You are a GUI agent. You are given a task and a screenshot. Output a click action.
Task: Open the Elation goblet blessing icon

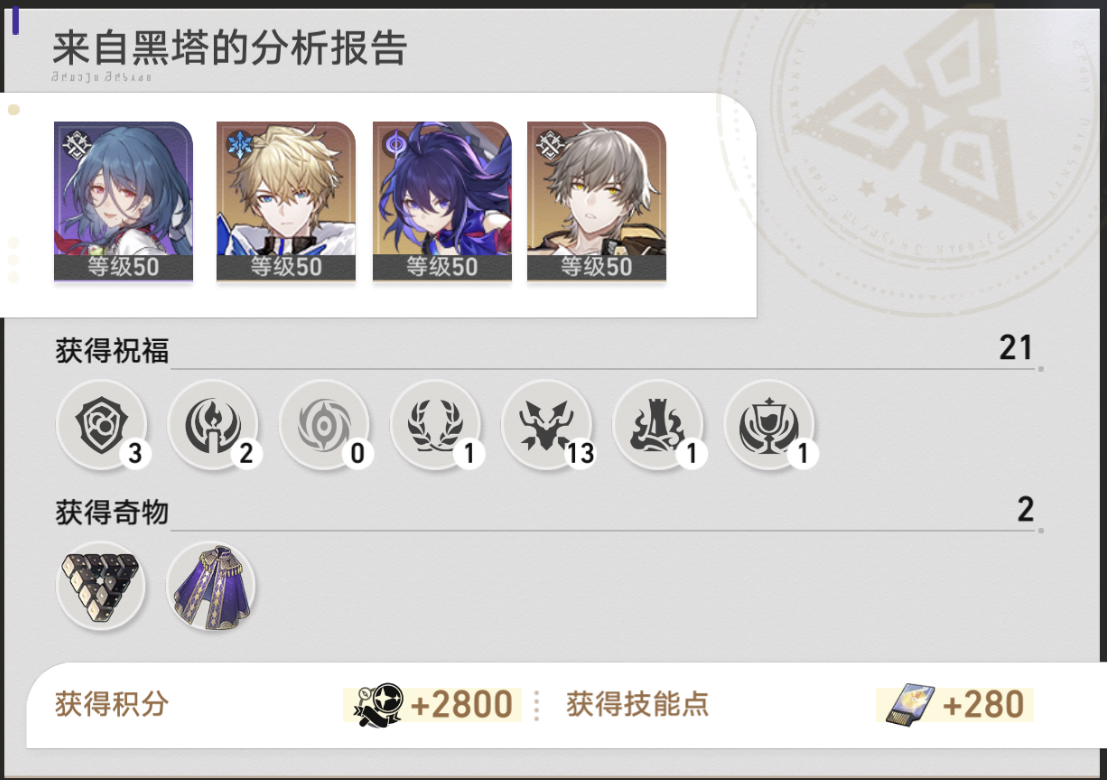769,424
